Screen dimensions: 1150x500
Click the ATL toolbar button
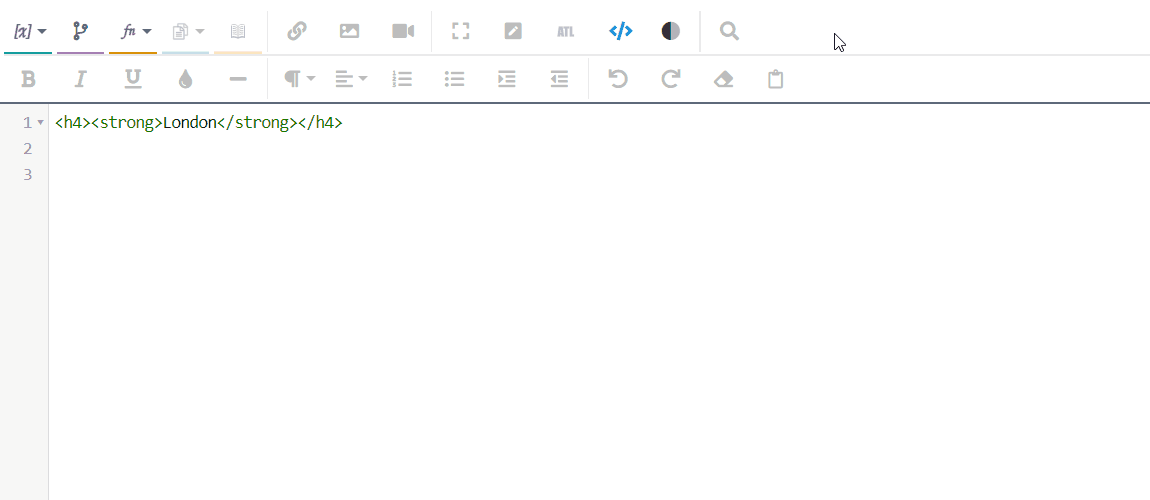pyautogui.click(x=565, y=31)
